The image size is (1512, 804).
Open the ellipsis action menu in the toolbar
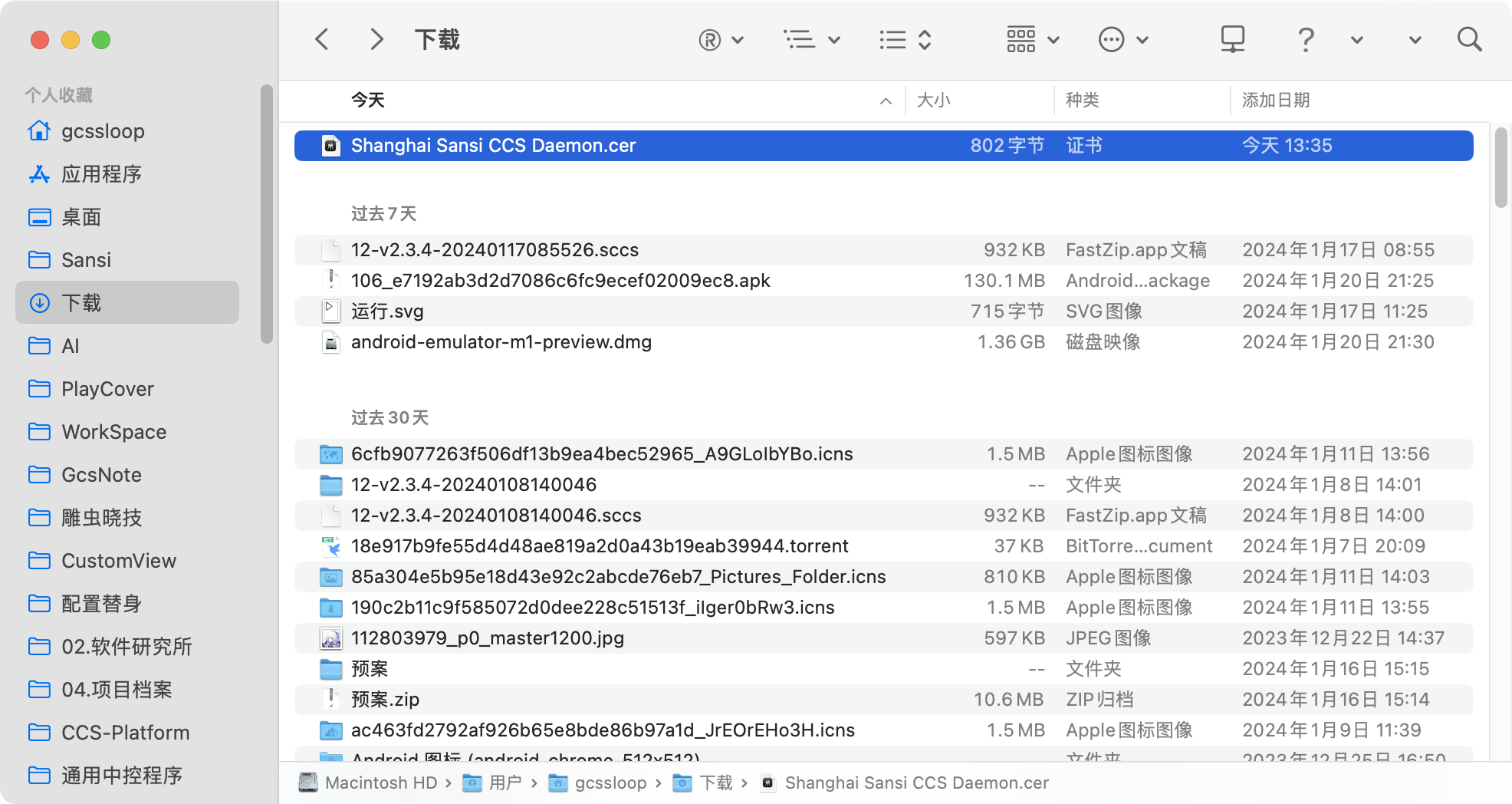[1123, 39]
